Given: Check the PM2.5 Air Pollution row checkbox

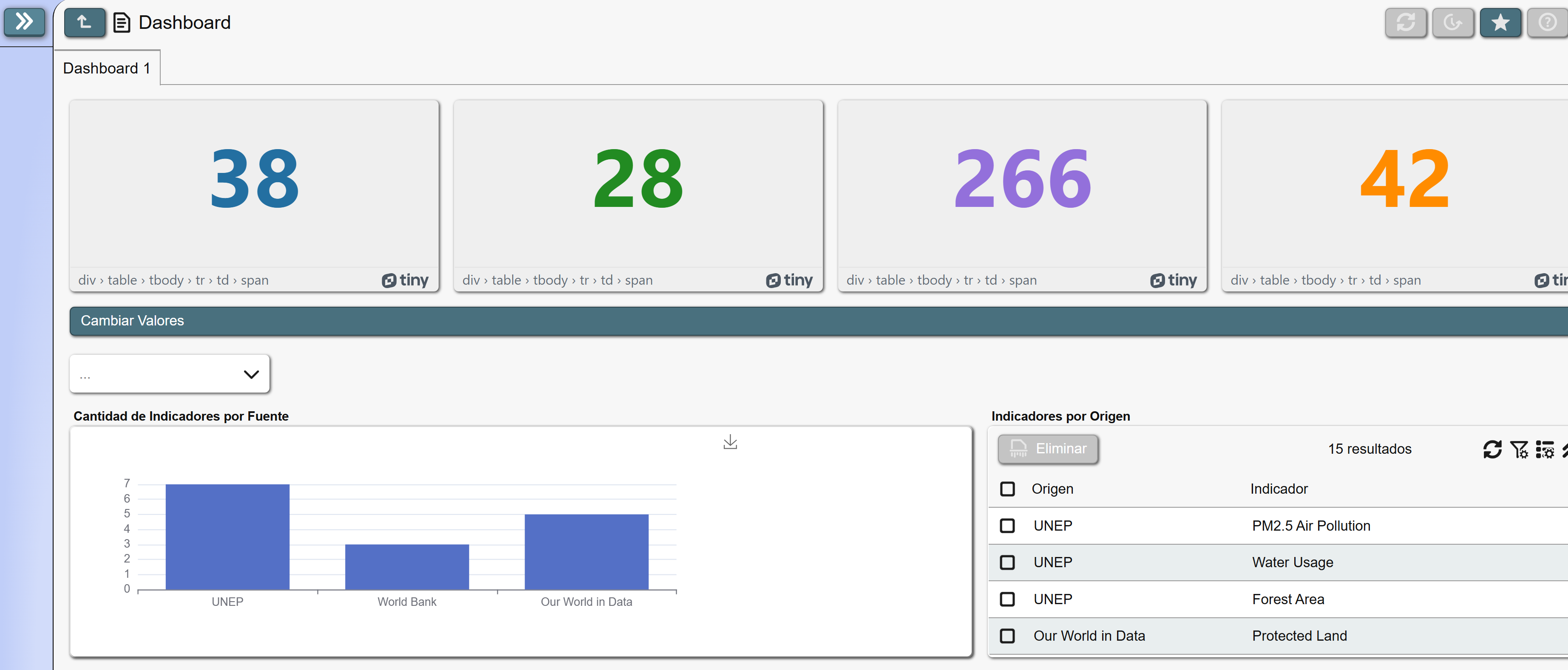Looking at the screenshot, I should click(1007, 526).
